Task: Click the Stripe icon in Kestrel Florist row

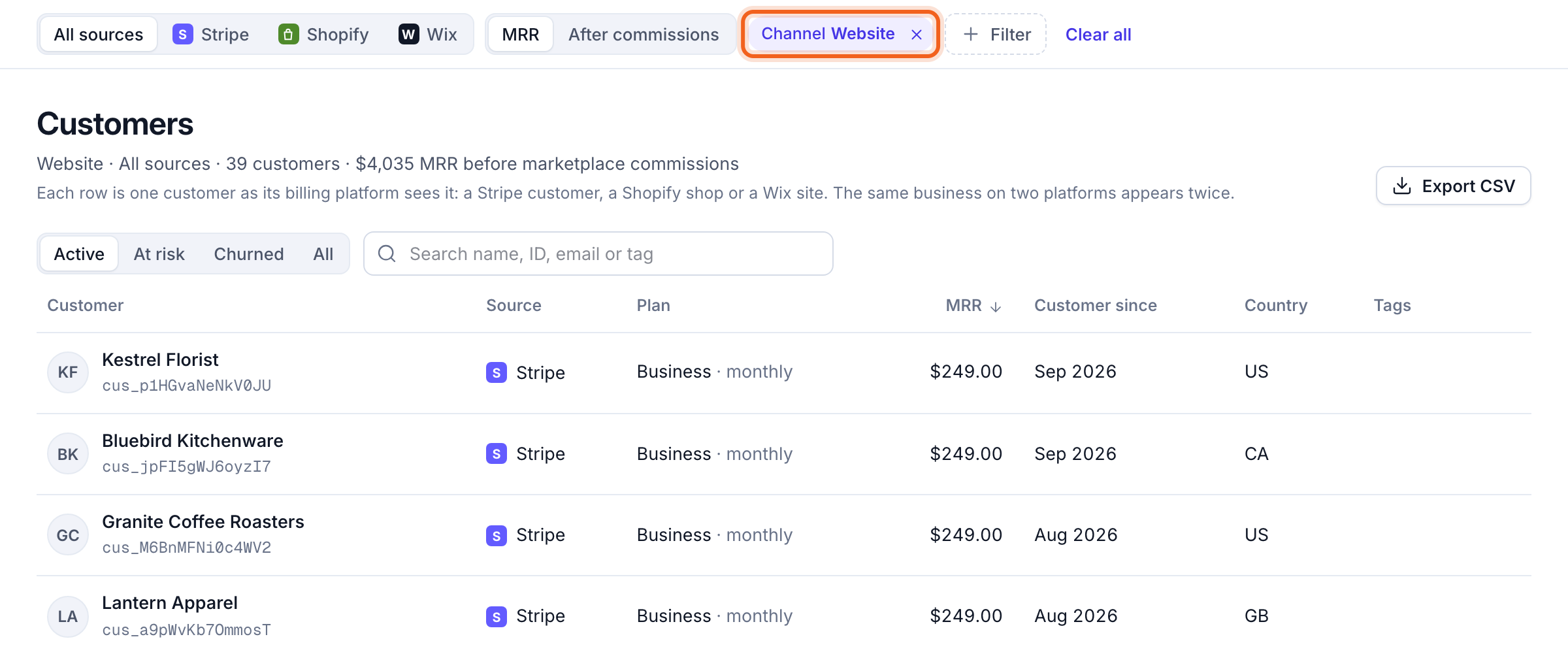Action: 497,372
